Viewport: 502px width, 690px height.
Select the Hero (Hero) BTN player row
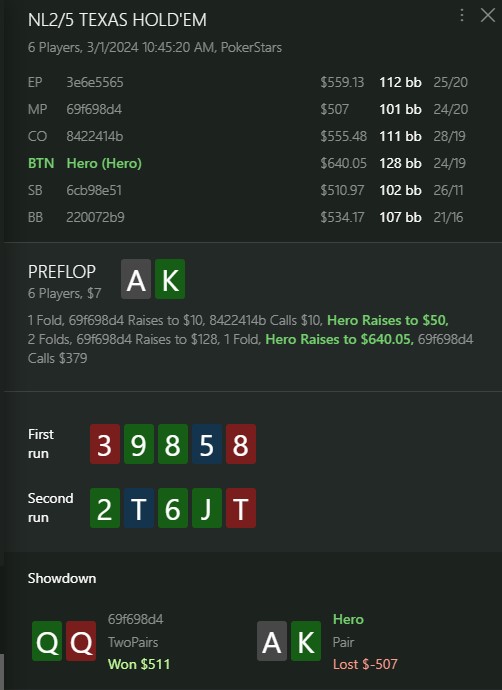click(248, 163)
